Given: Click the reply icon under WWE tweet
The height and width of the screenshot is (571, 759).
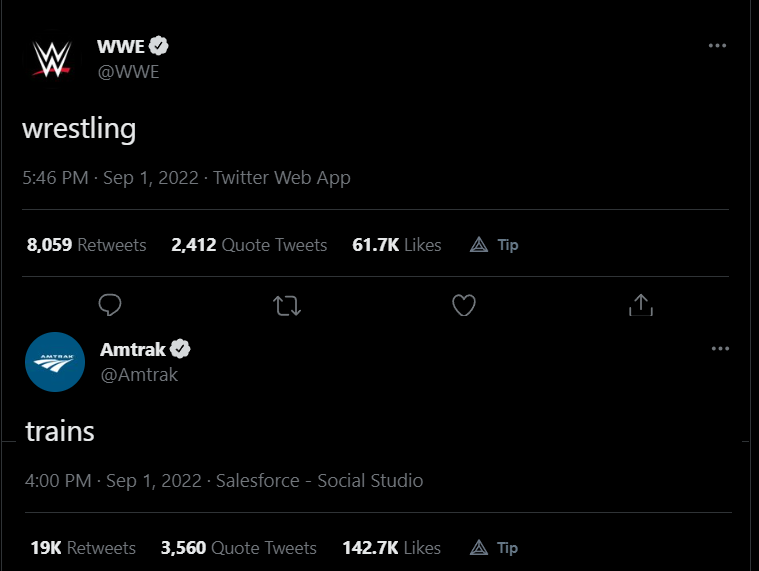Looking at the screenshot, I should coord(111,305).
